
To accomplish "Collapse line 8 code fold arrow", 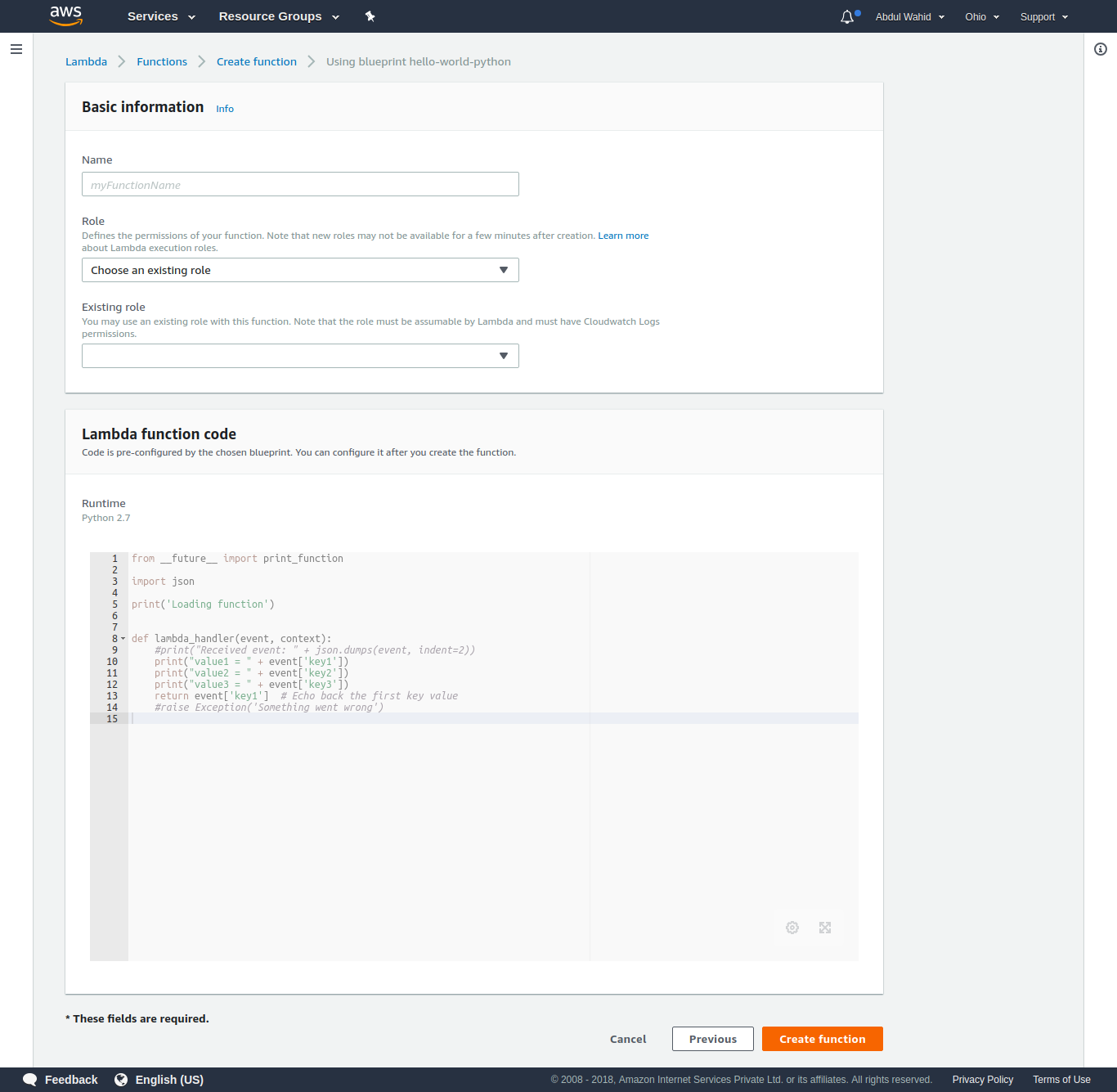I will [123, 639].
